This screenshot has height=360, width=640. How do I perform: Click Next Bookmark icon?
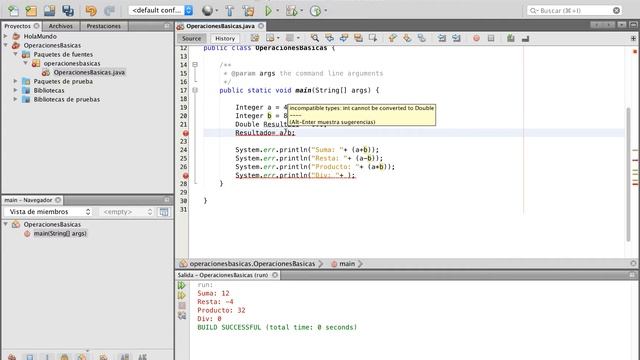click(x=407, y=38)
